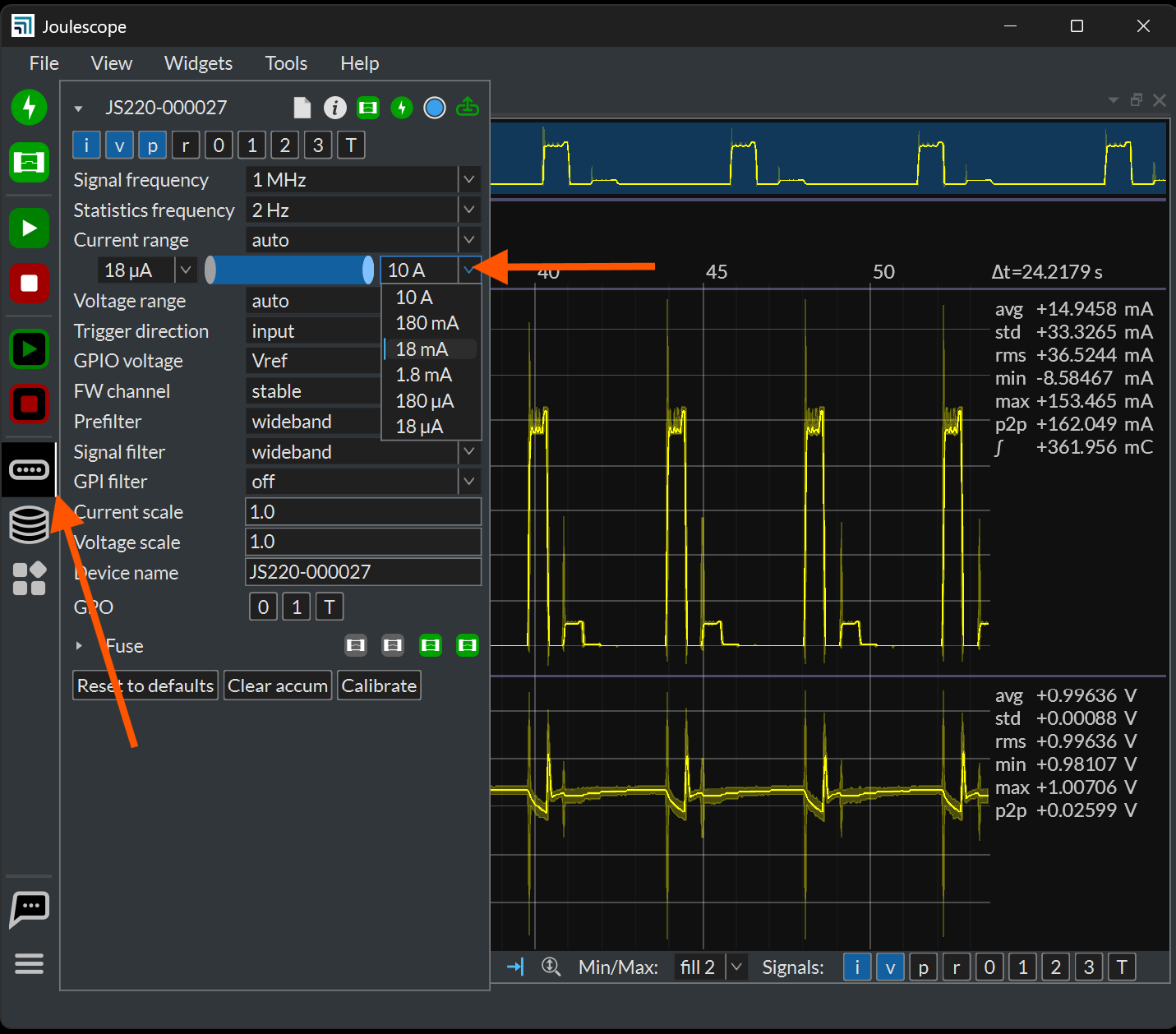Viewport: 1176px width, 1034px height.
Task: Click the dark-bordered green play record icon
Action: tap(29, 349)
